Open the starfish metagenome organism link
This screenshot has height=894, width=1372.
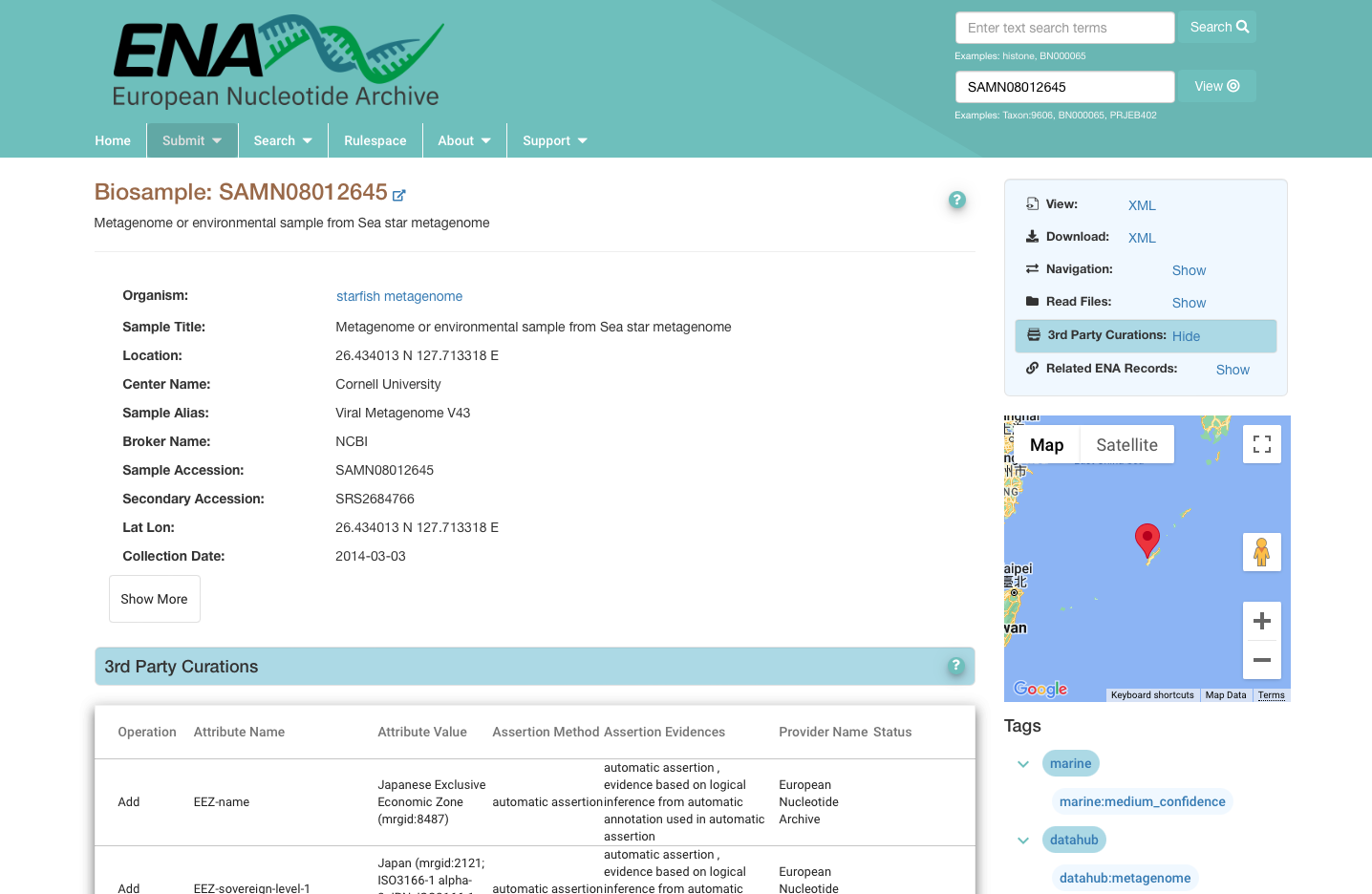[399, 296]
